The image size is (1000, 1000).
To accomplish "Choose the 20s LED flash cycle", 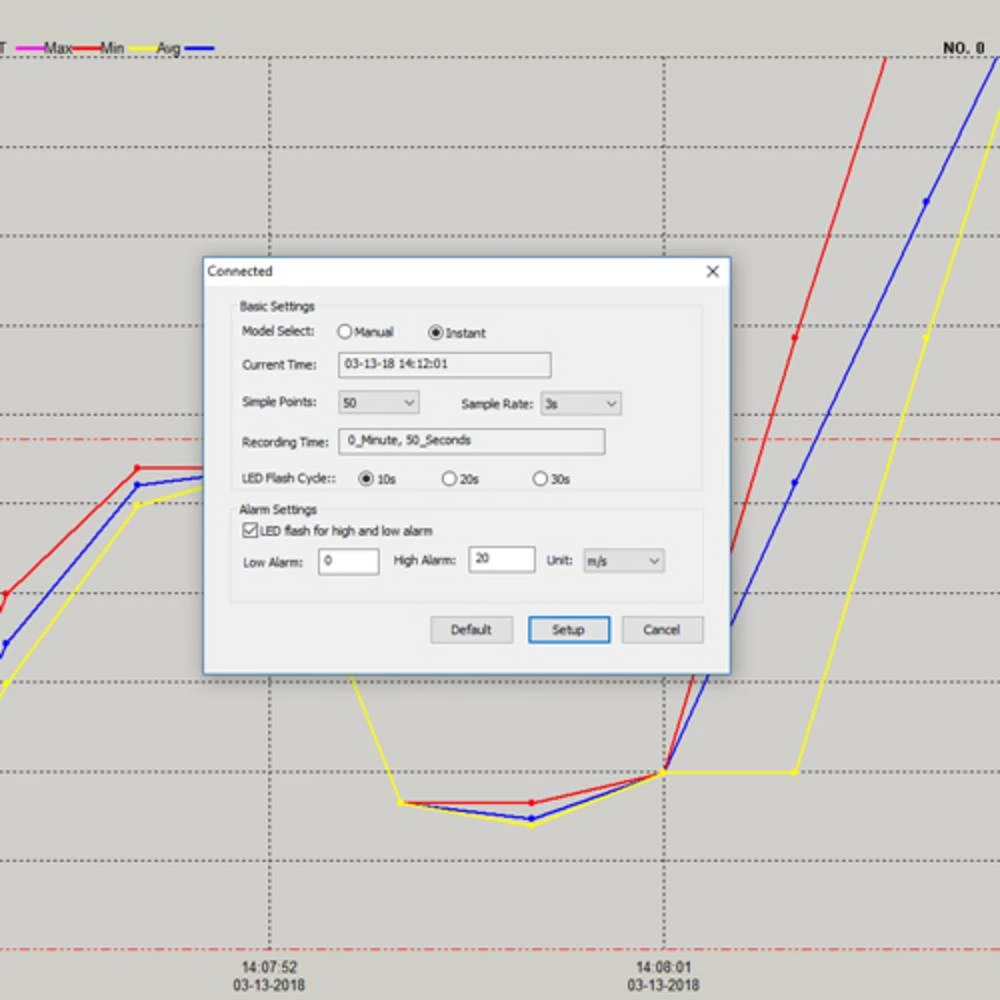I will (x=450, y=479).
